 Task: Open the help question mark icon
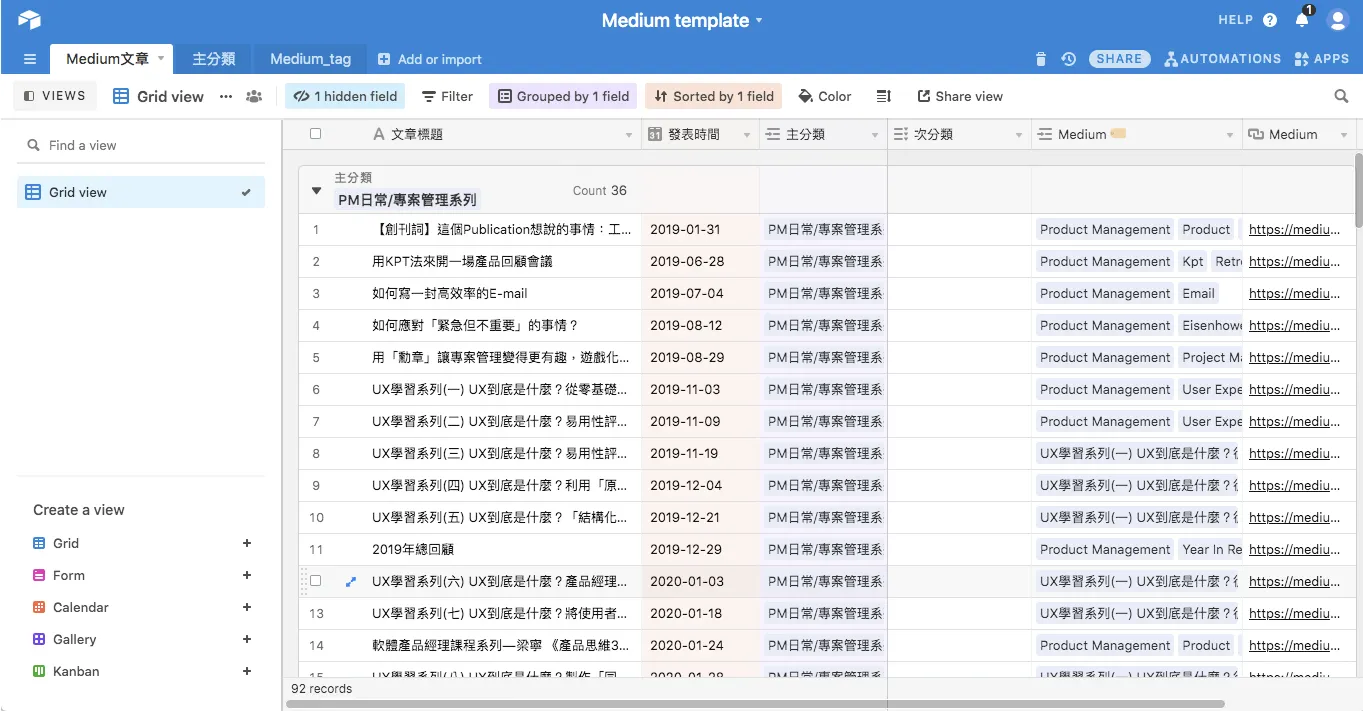point(1270,20)
